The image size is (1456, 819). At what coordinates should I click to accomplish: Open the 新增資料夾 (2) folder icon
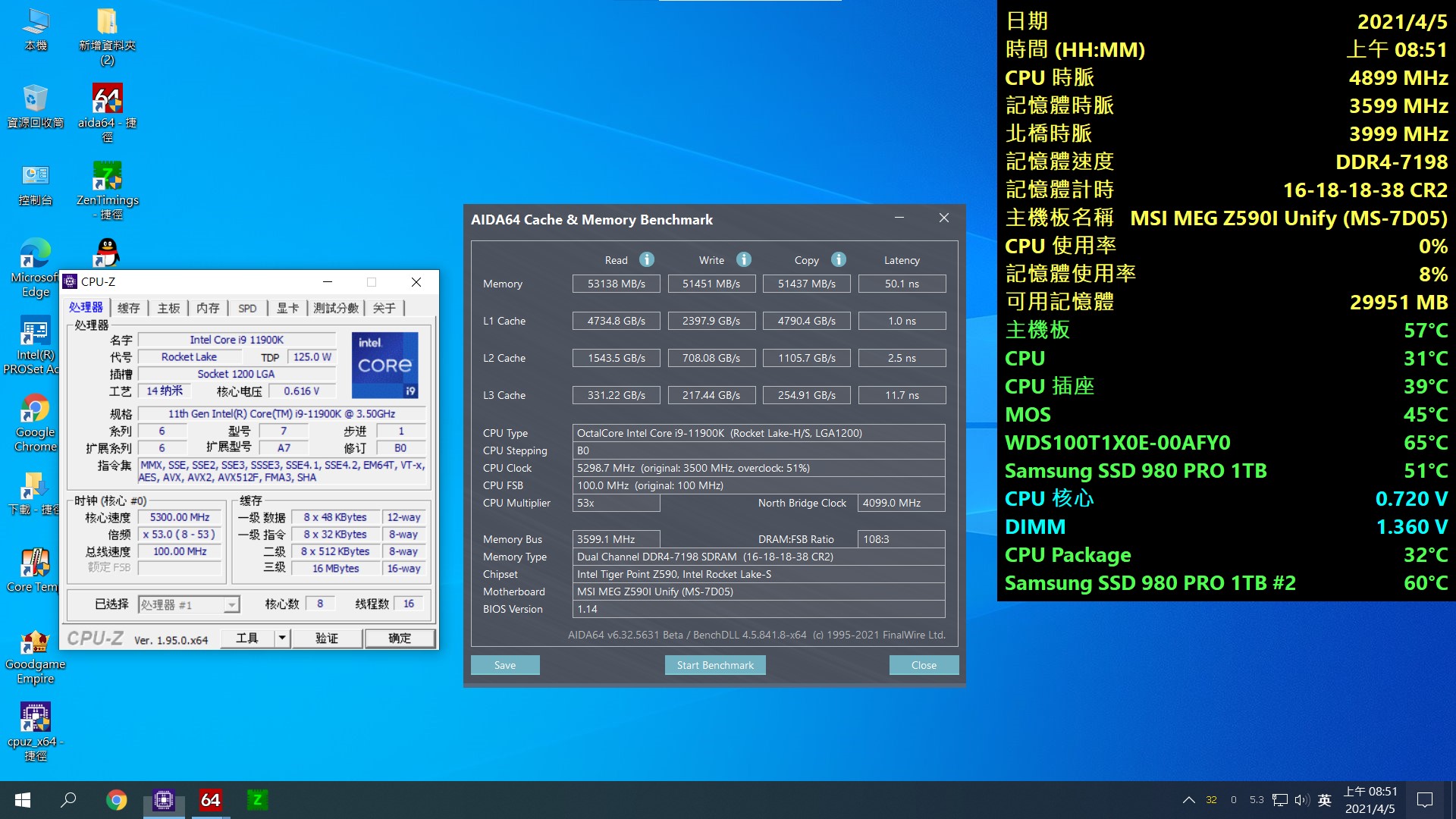pos(107,36)
